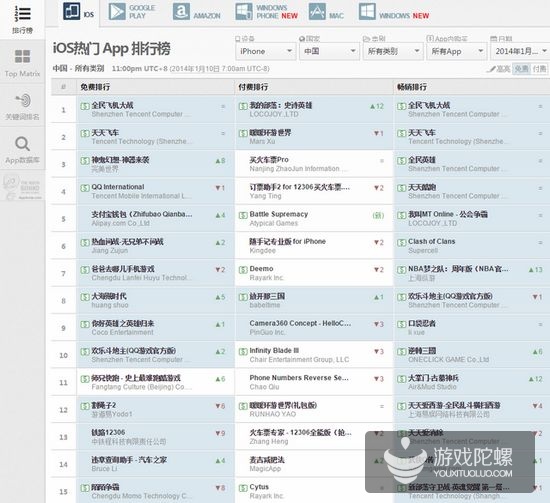Click IAP icon beside Infinity Blade III
The height and width of the screenshot is (503, 550).
point(243,351)
